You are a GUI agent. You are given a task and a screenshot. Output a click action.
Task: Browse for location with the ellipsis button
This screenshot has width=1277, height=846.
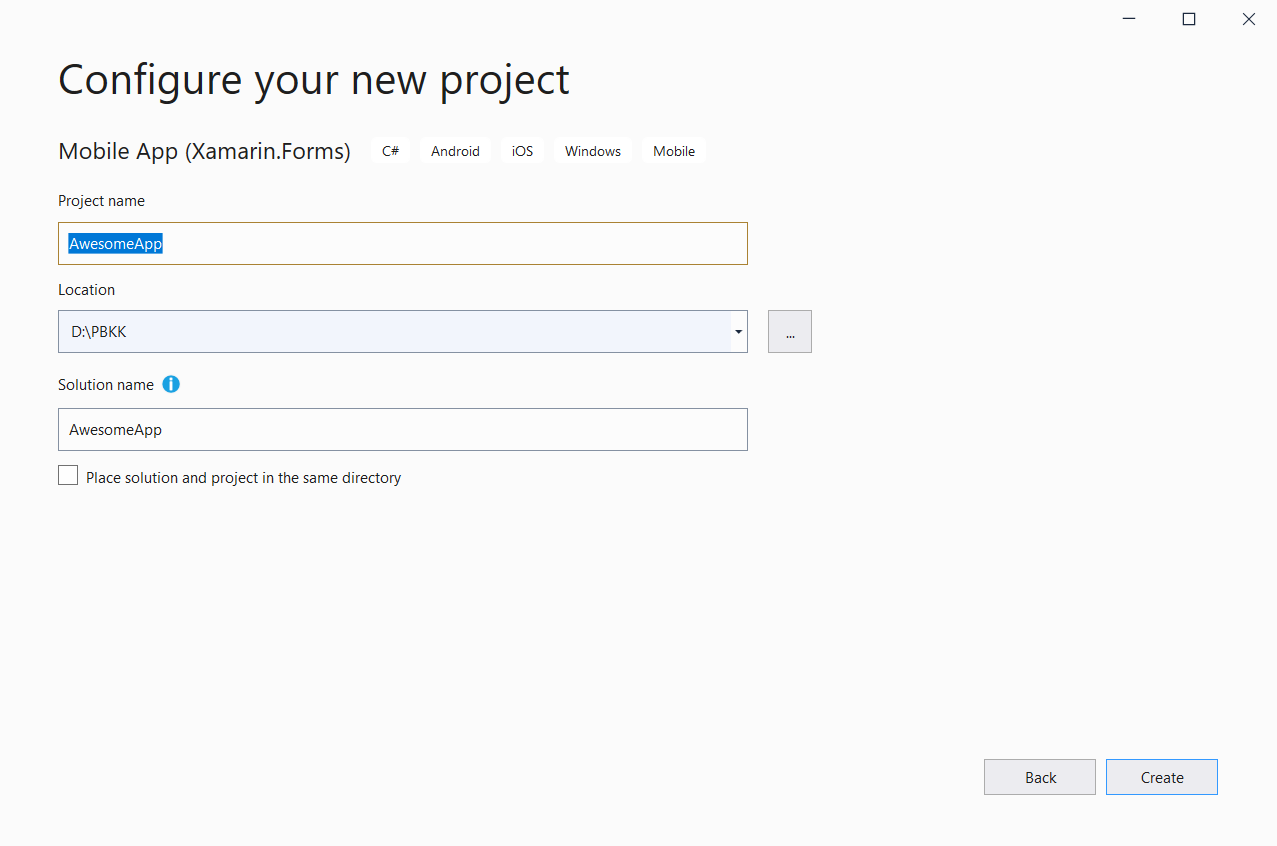pyautogui.click(x=790, y=331)
